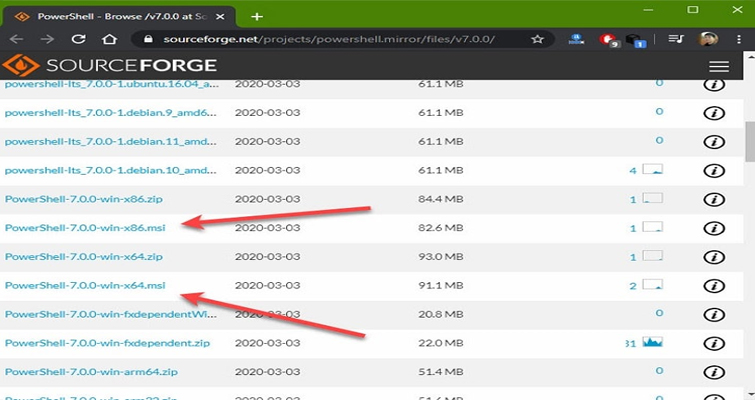Click the 20.8 MB size cell
This screenshot has height=400, width=755.
pyautogui.click(x=441, y=314)
